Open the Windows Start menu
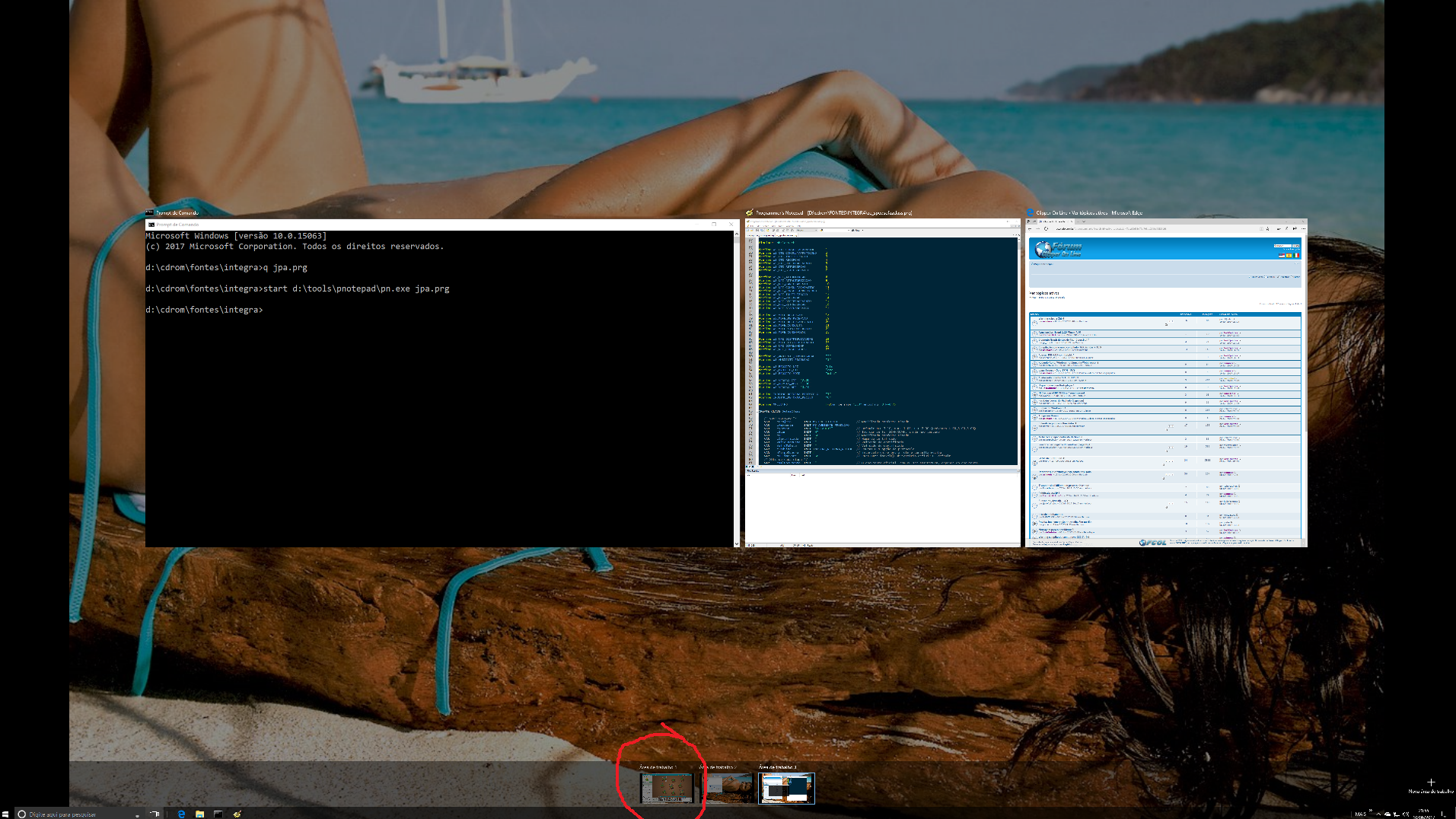Screen dimensions: 1456x819 pyautogui.click(x=5, y=814)
